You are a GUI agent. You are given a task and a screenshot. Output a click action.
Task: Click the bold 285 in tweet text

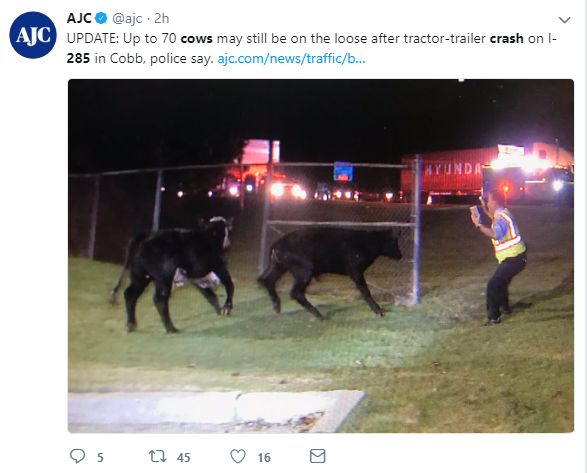tap(78, 58)
